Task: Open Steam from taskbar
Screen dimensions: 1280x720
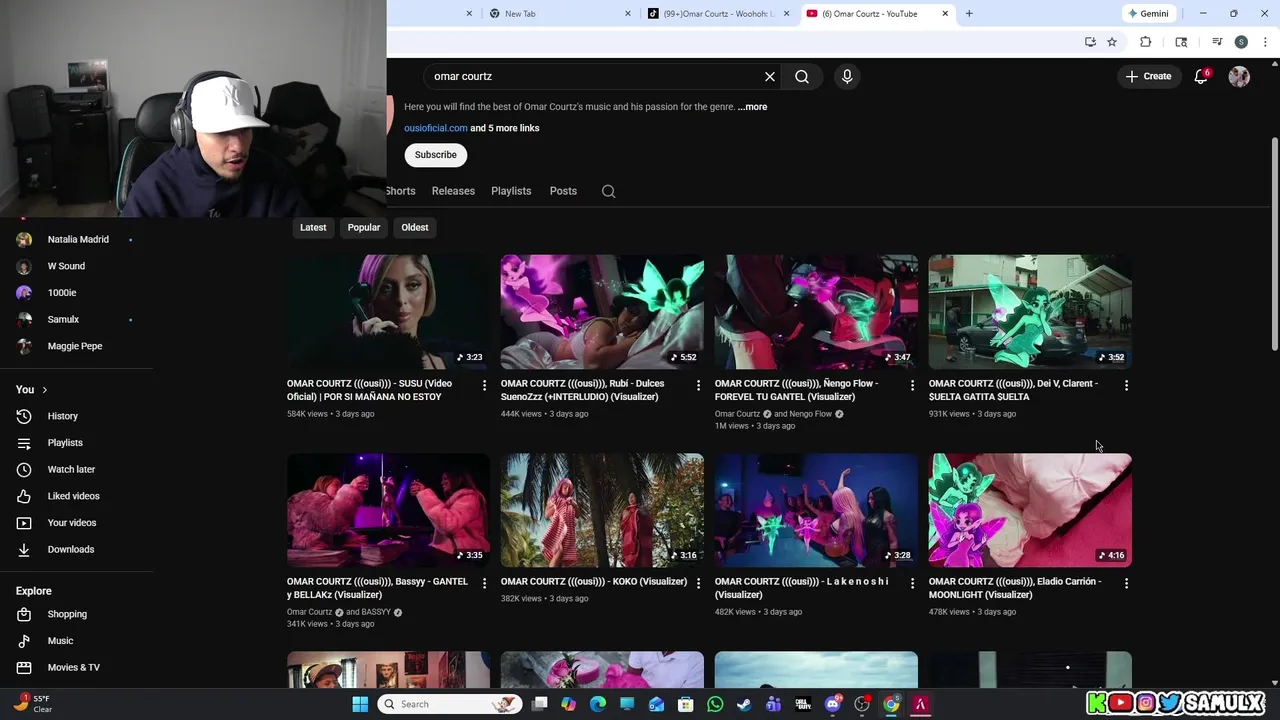Action: 744,704
